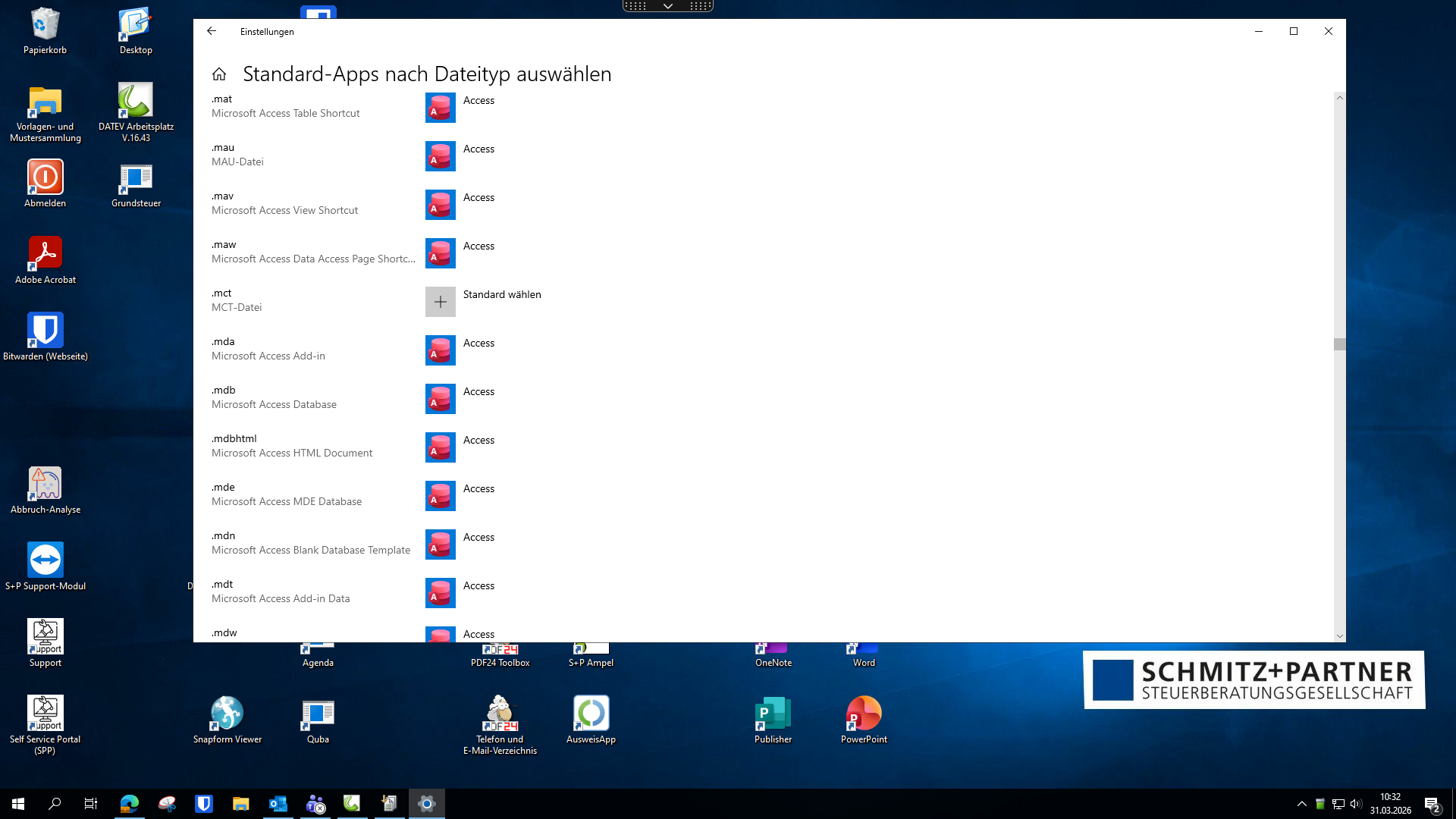Go back with the arrow button
The height and width of the screenshot is (819, 1456).
[212, 31]
